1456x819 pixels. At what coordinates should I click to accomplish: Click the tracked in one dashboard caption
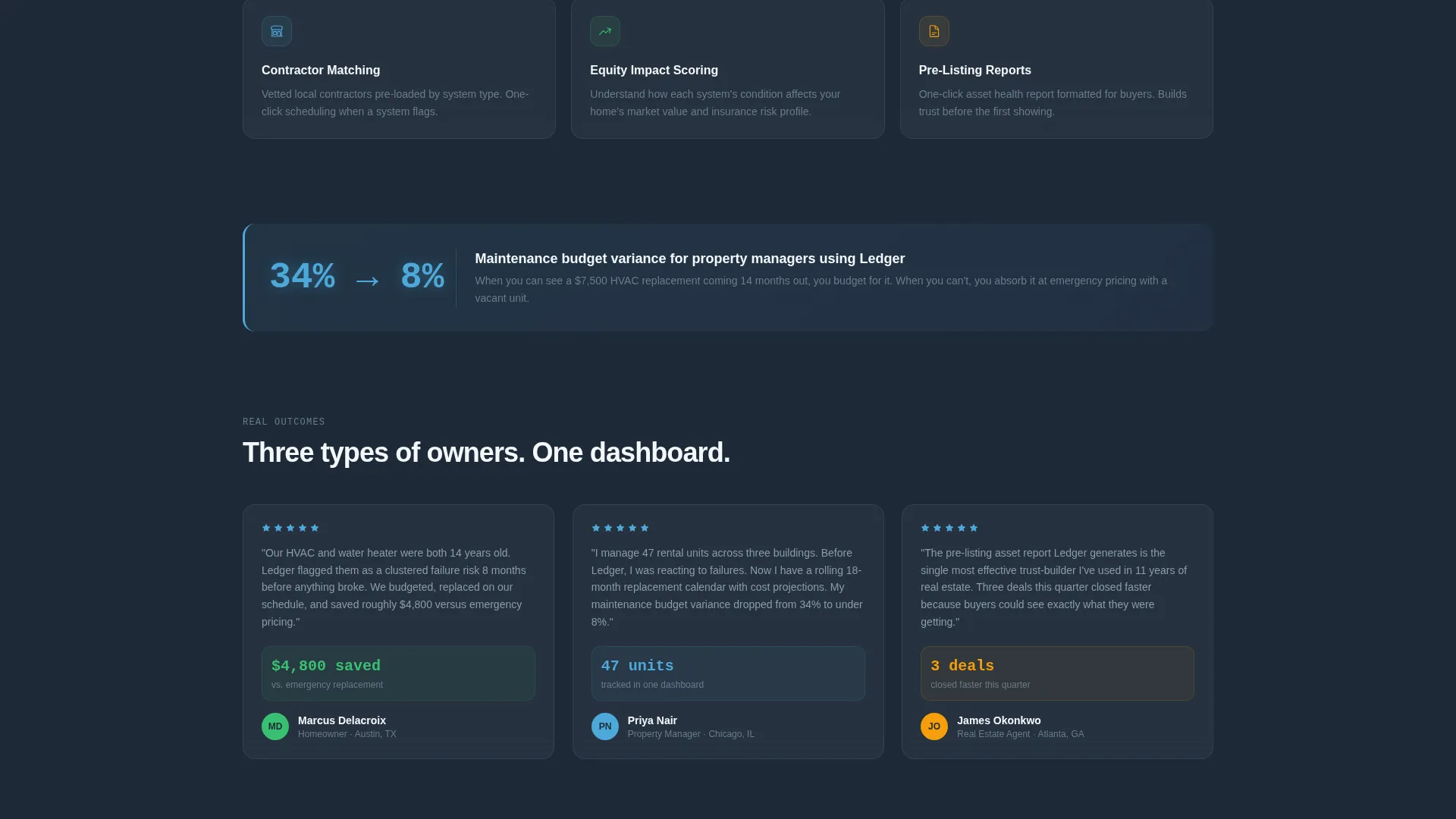652,685
